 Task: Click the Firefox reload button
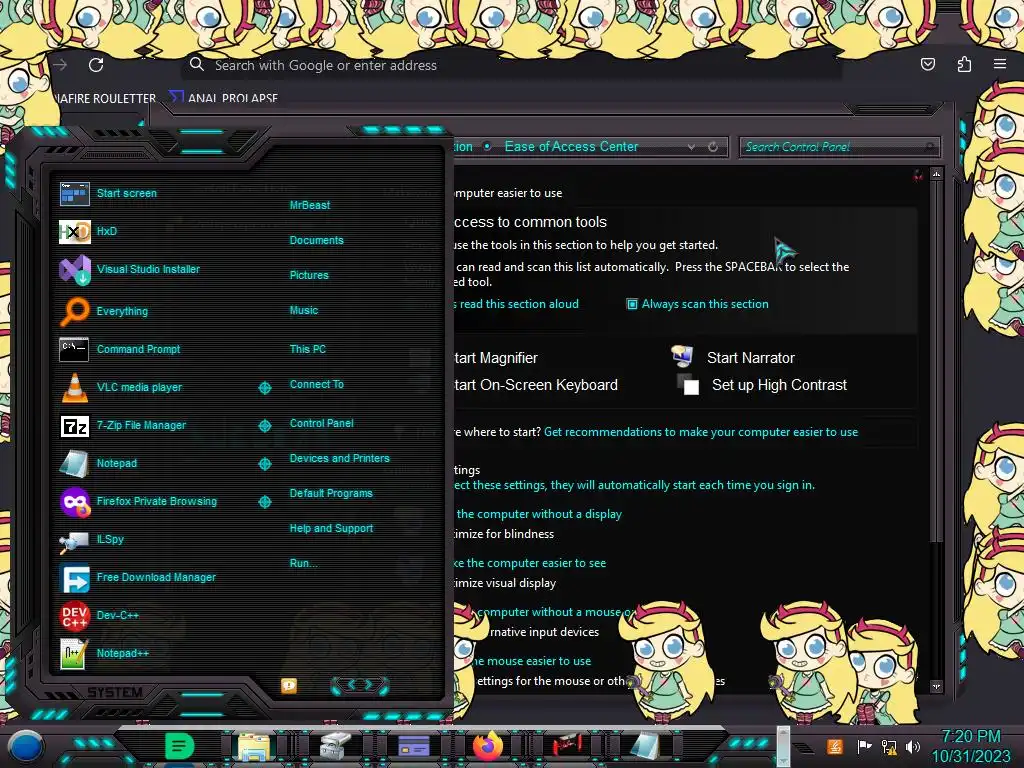click(96, 65)
